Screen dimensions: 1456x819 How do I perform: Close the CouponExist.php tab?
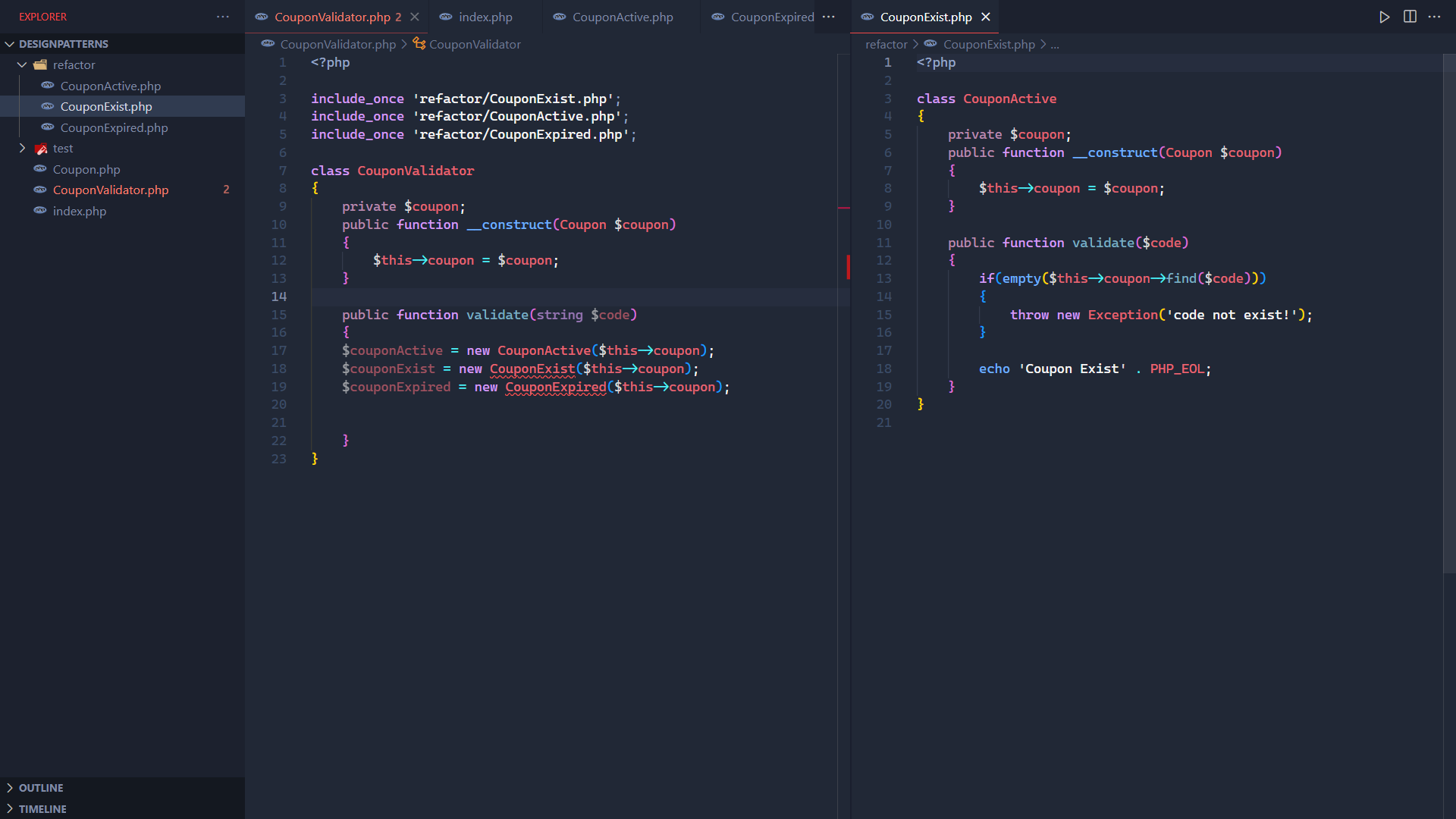pyautogui.click(x=985, y=17)
